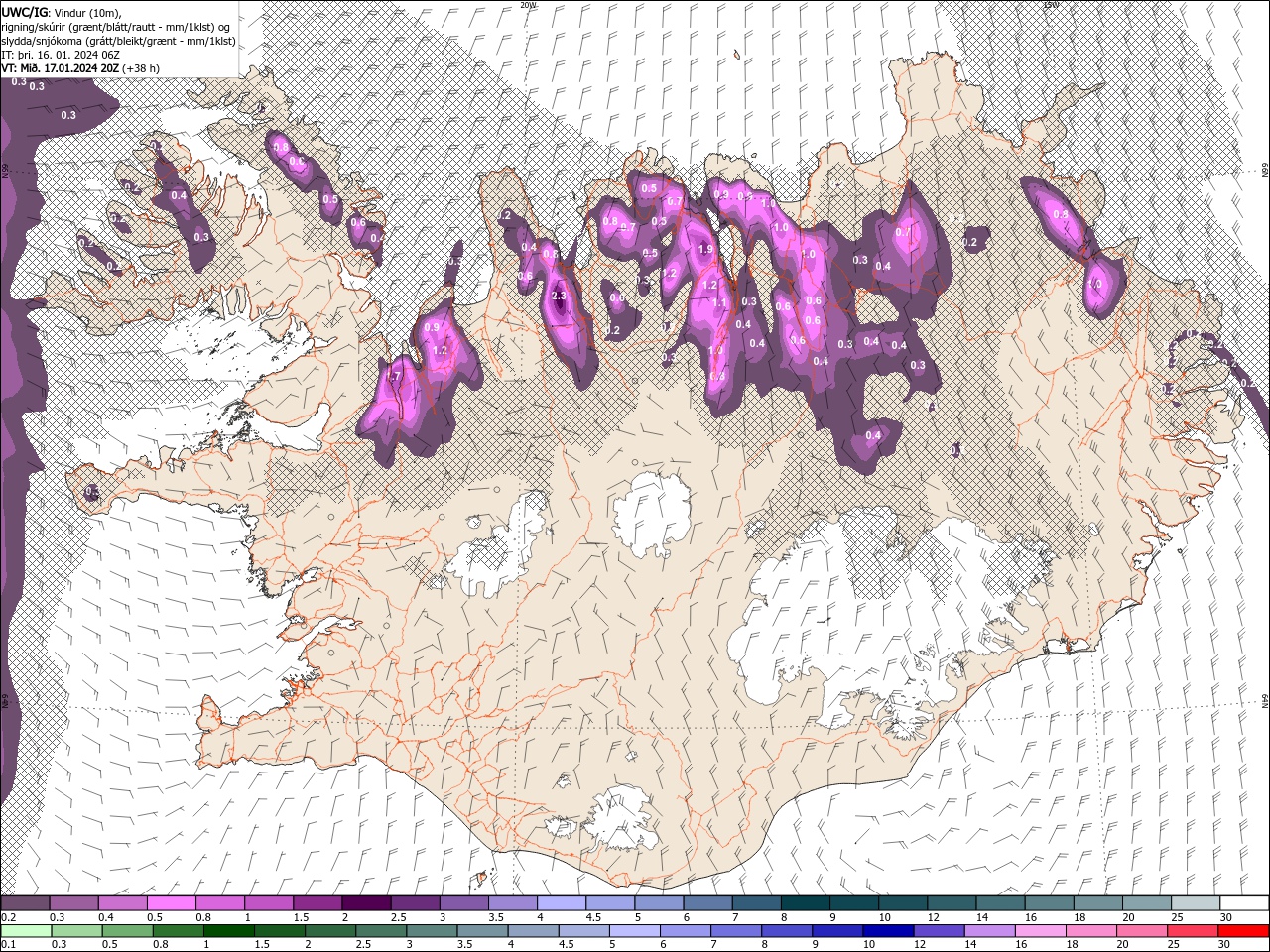Click upper legend swatch between 0.5 and 0.8
The width and height of the screenshot is (1270, 952).
[172, 903]
